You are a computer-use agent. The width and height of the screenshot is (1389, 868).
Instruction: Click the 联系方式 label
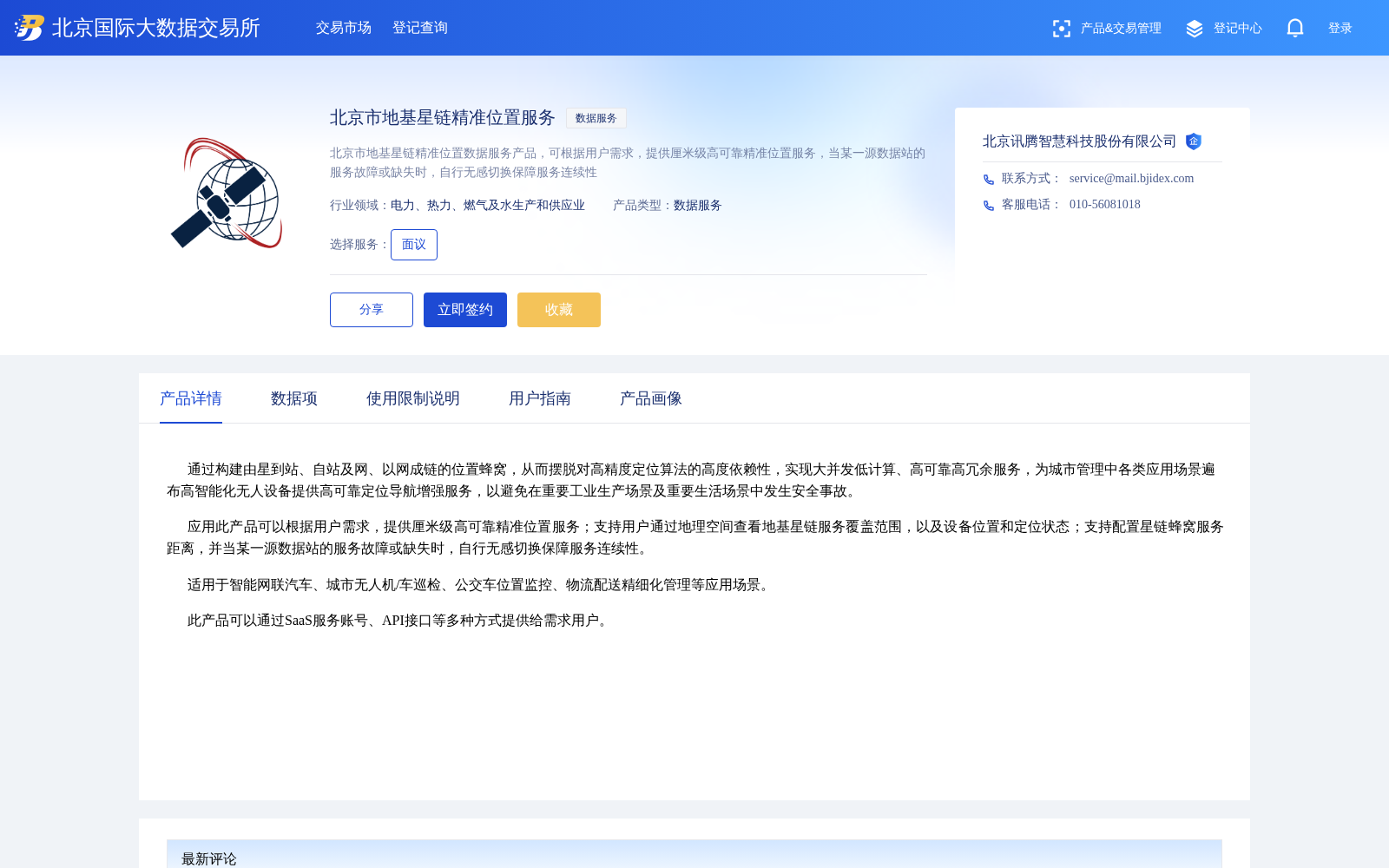[1031, 179]
